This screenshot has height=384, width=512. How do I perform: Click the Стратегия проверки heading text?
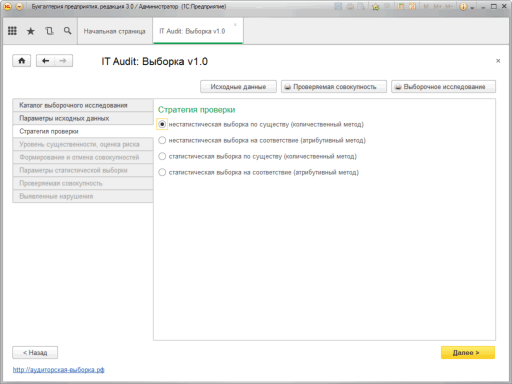tap(197, 110)
